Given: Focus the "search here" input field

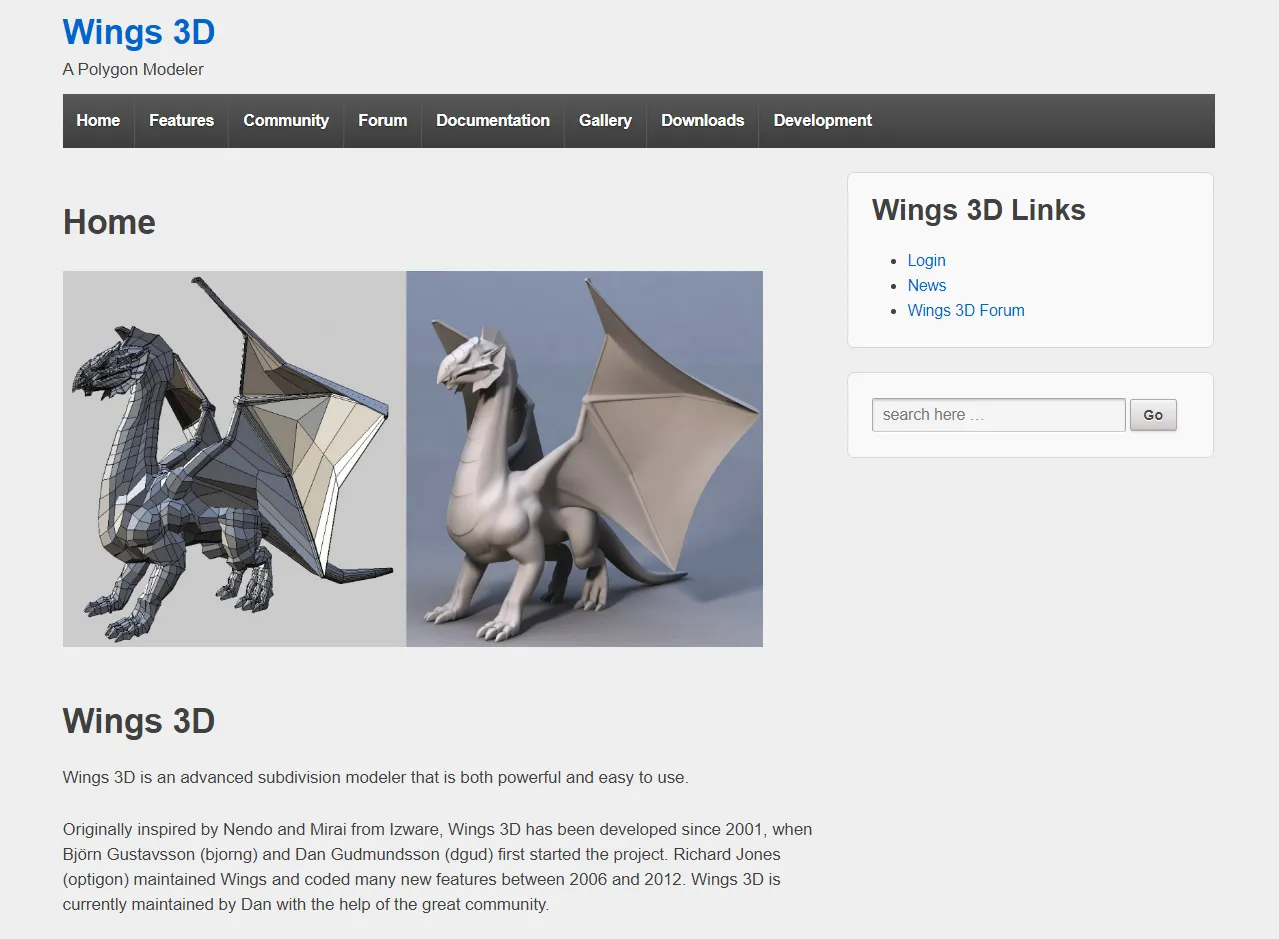Looking at the screenshot, I should (x=998, y=415).
